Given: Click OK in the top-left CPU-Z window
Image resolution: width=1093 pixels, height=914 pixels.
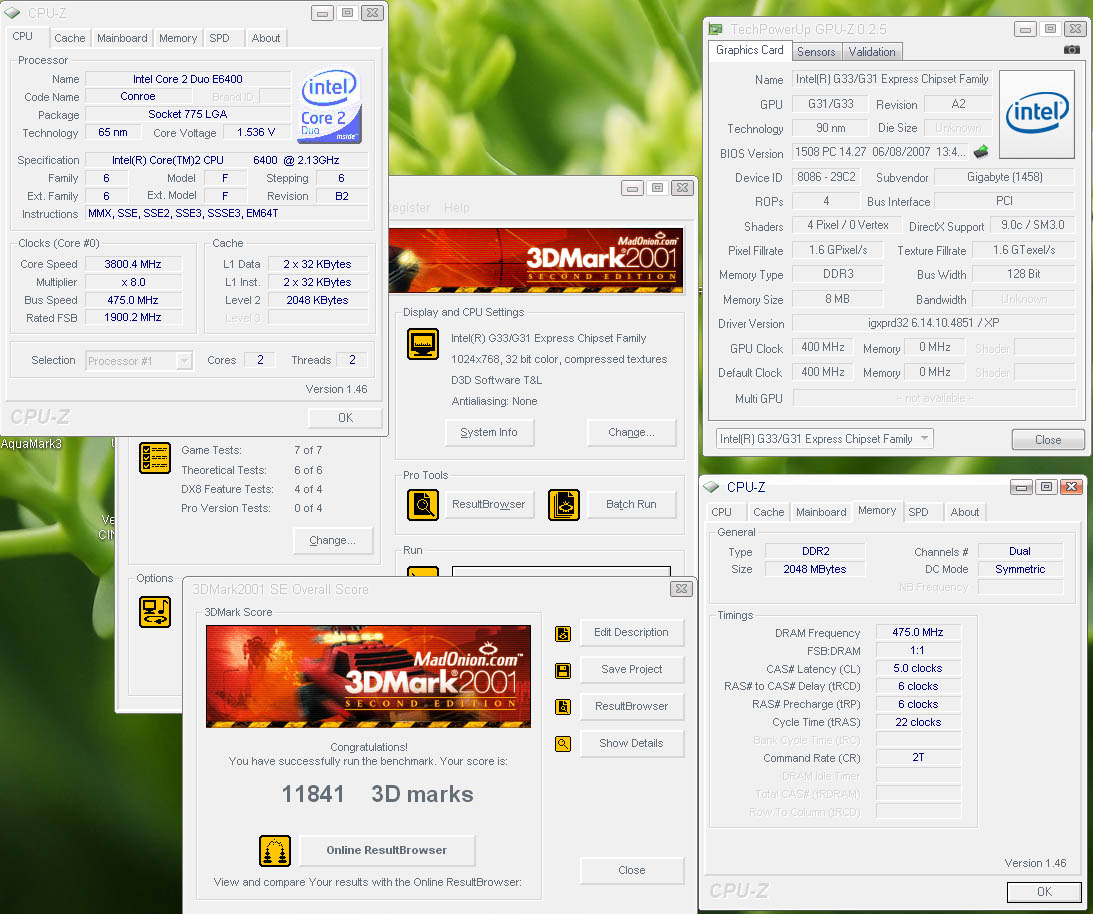Looking at the screenshot, I should 346,418.
